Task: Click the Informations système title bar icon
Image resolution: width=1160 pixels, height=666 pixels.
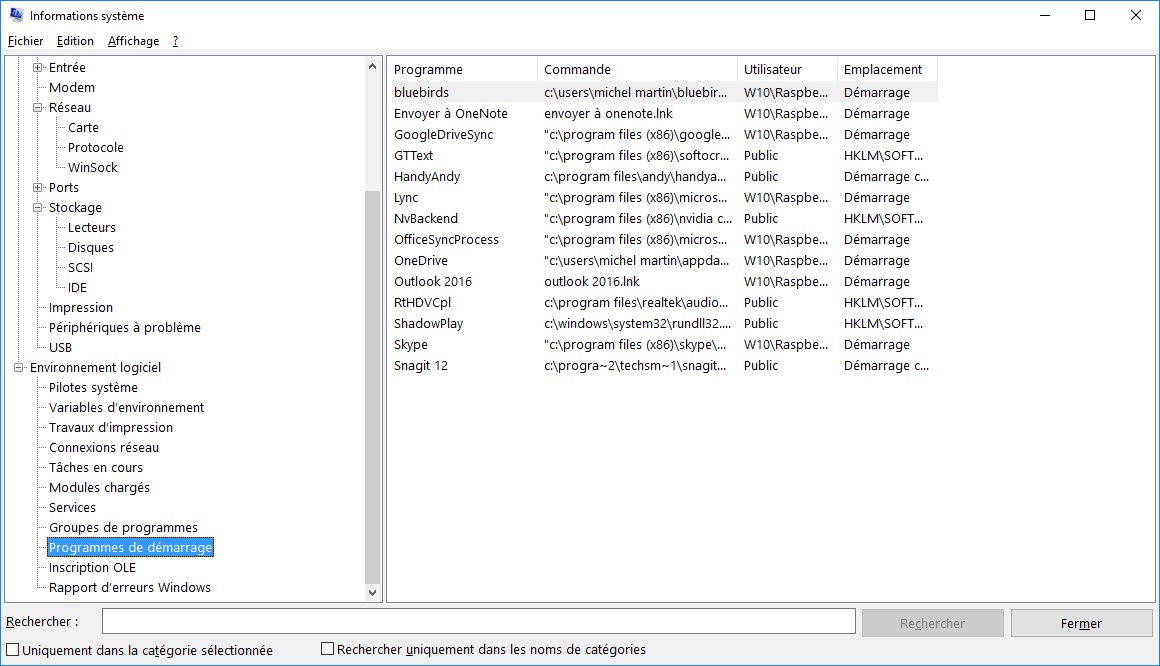Action: 16,15
